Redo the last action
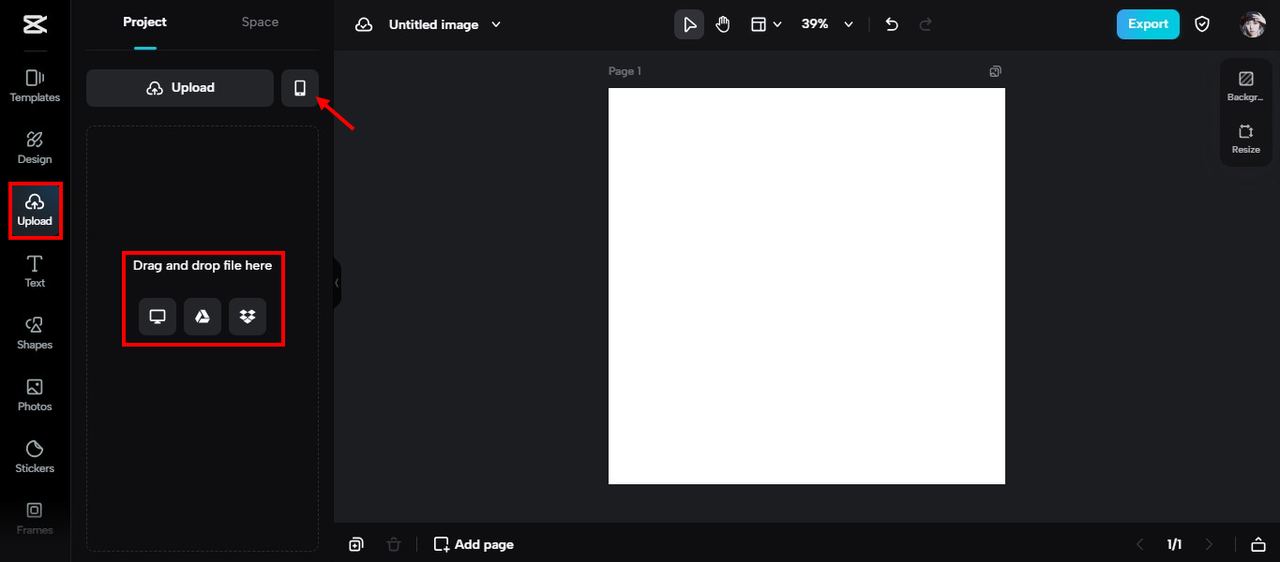 click(x=925, y=24)
